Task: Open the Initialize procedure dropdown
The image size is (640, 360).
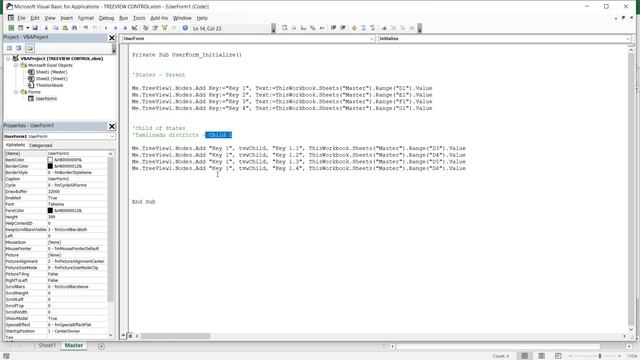Action: click(x=628, y=38)
